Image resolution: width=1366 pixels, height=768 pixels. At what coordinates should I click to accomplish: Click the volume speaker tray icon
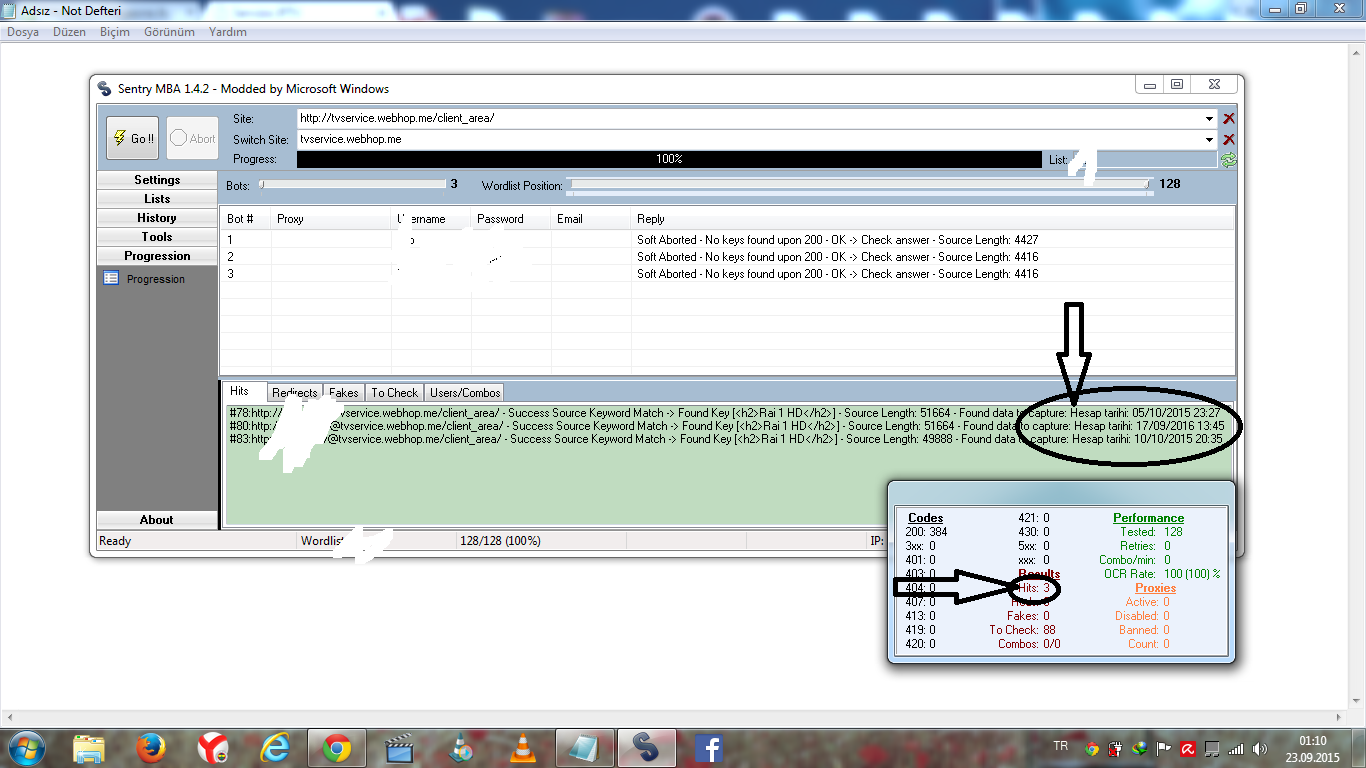[x=1259, y=749]
